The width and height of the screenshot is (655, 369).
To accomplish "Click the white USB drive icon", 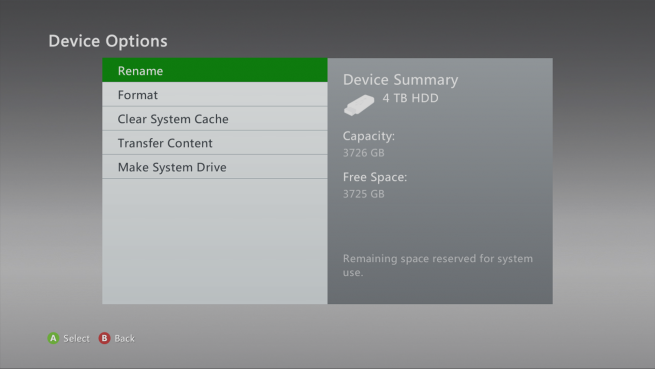I will tap(359, 105).
